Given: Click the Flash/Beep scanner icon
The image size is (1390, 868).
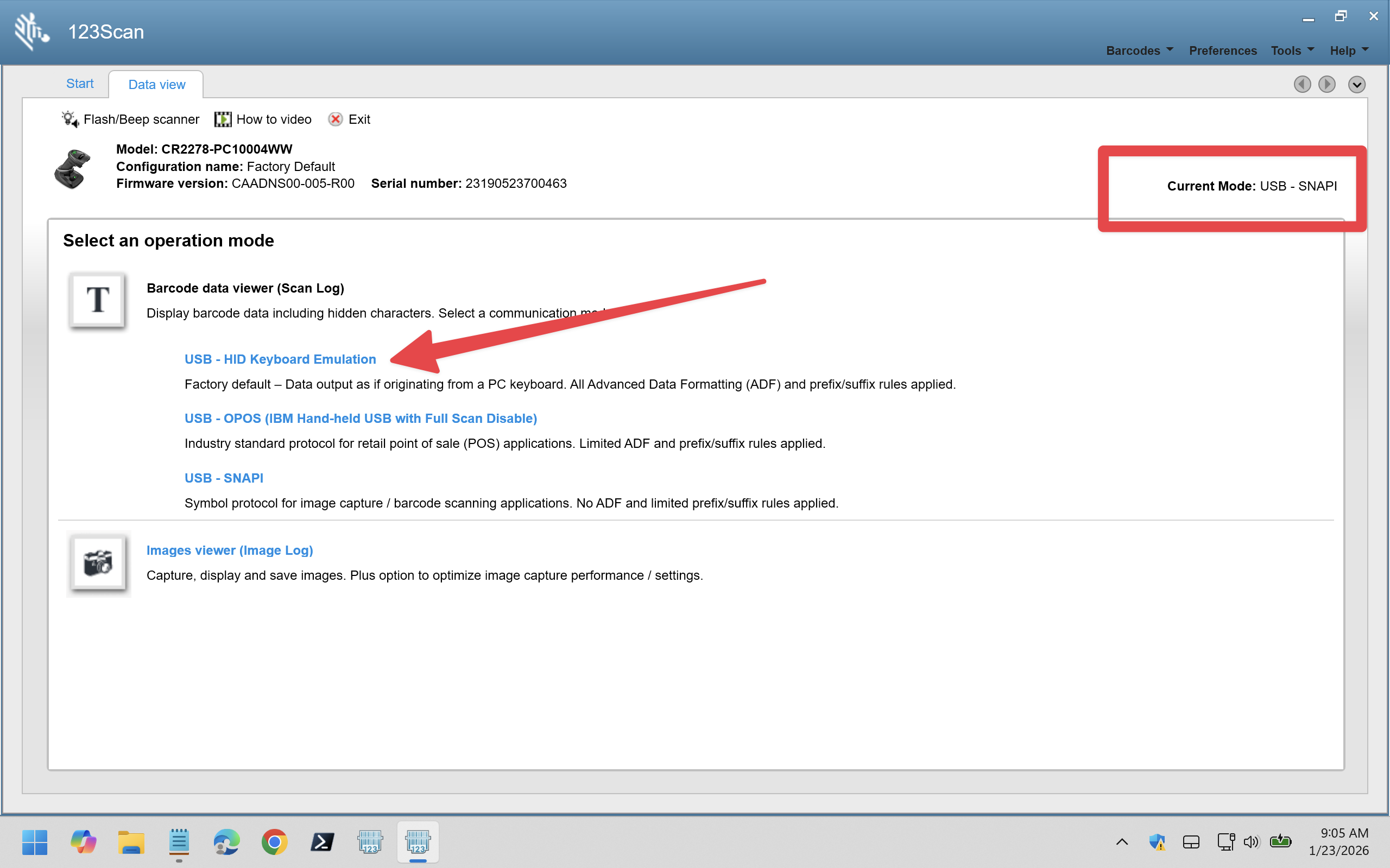Looking at the screenshot, I should click(70, 119).
